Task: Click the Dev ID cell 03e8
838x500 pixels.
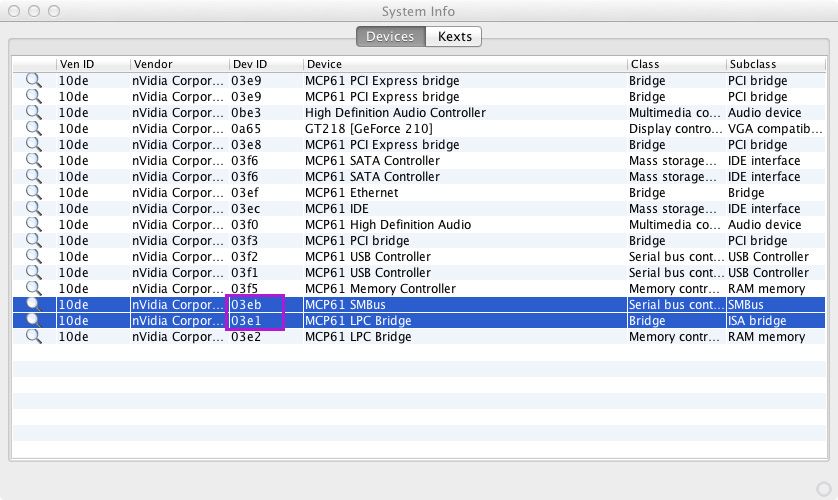Action: click(246, 145)
